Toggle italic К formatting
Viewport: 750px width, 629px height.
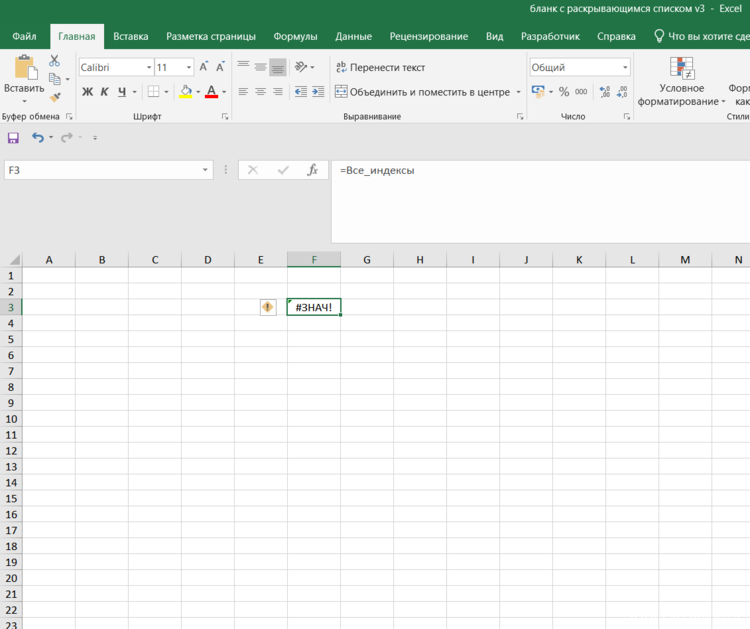[x=104, y=91]
